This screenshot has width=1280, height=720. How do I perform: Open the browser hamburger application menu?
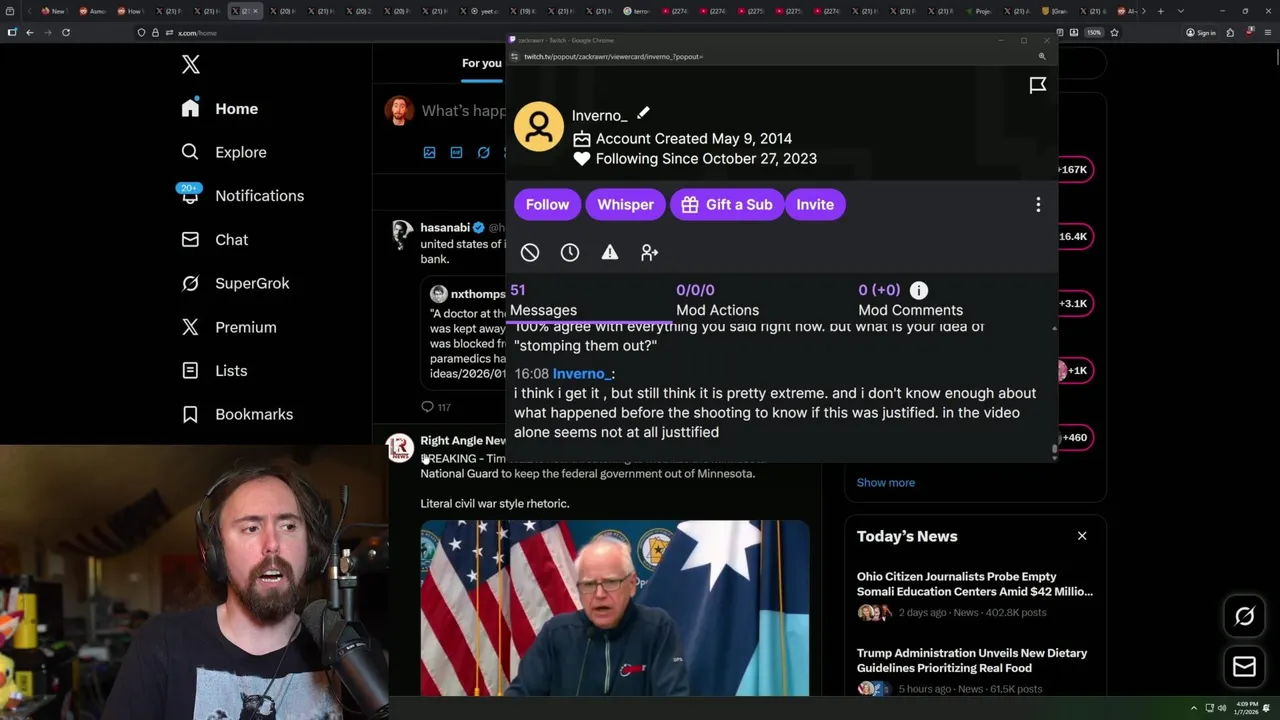pyautogui.click(x=1266, y=32)
